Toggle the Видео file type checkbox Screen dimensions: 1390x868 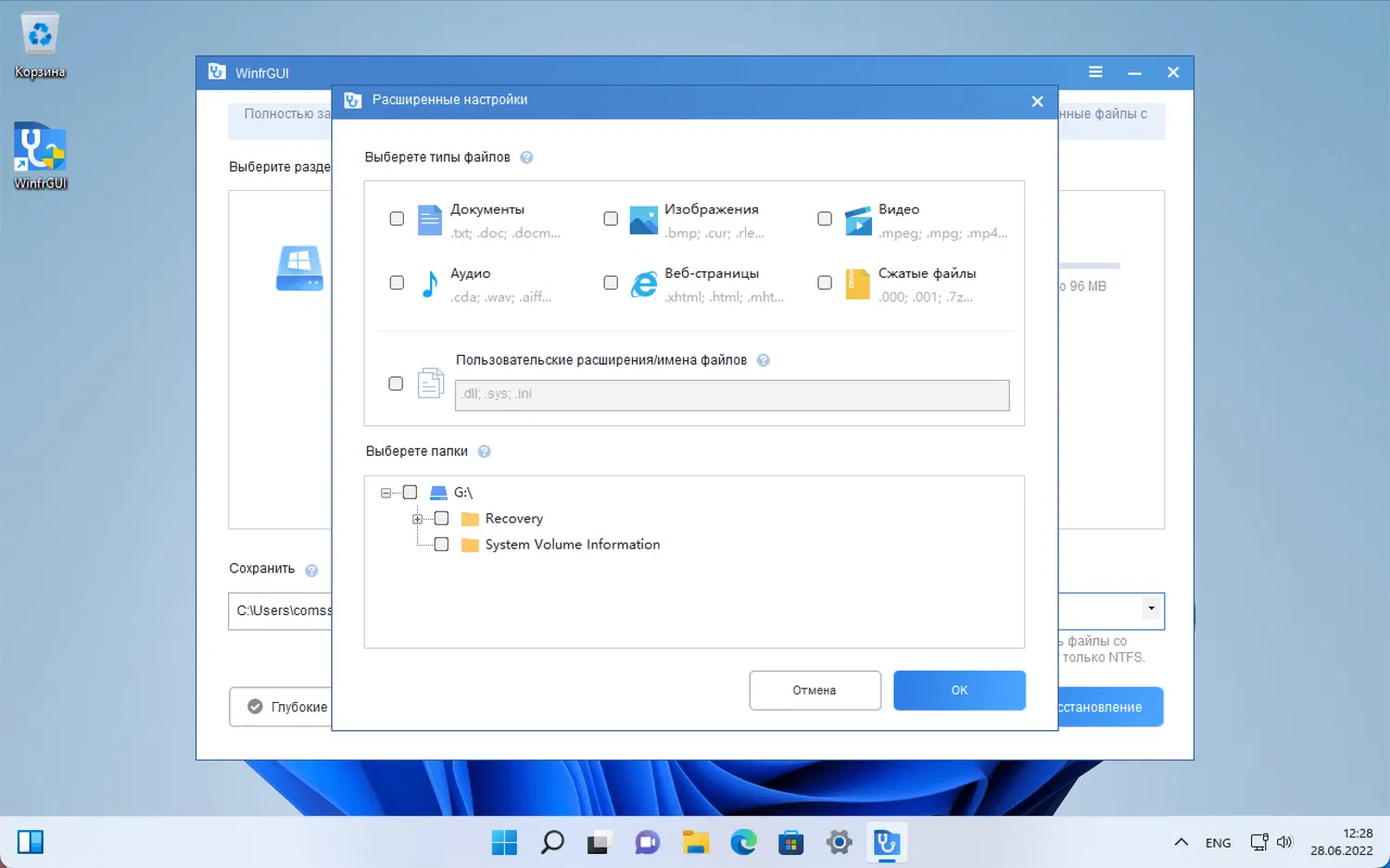click(825, 219)
